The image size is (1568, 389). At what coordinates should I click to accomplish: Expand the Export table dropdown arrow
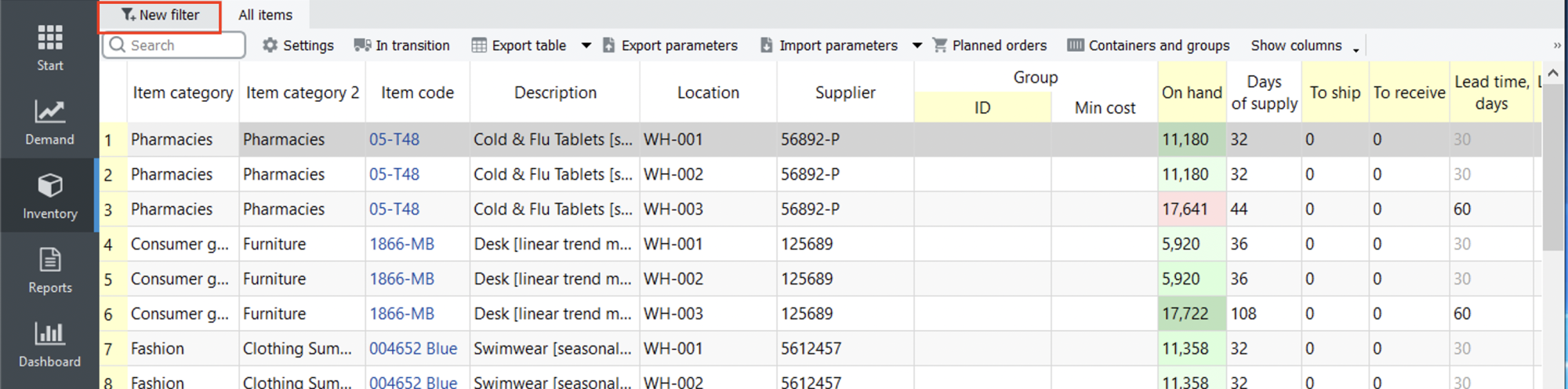586,45
